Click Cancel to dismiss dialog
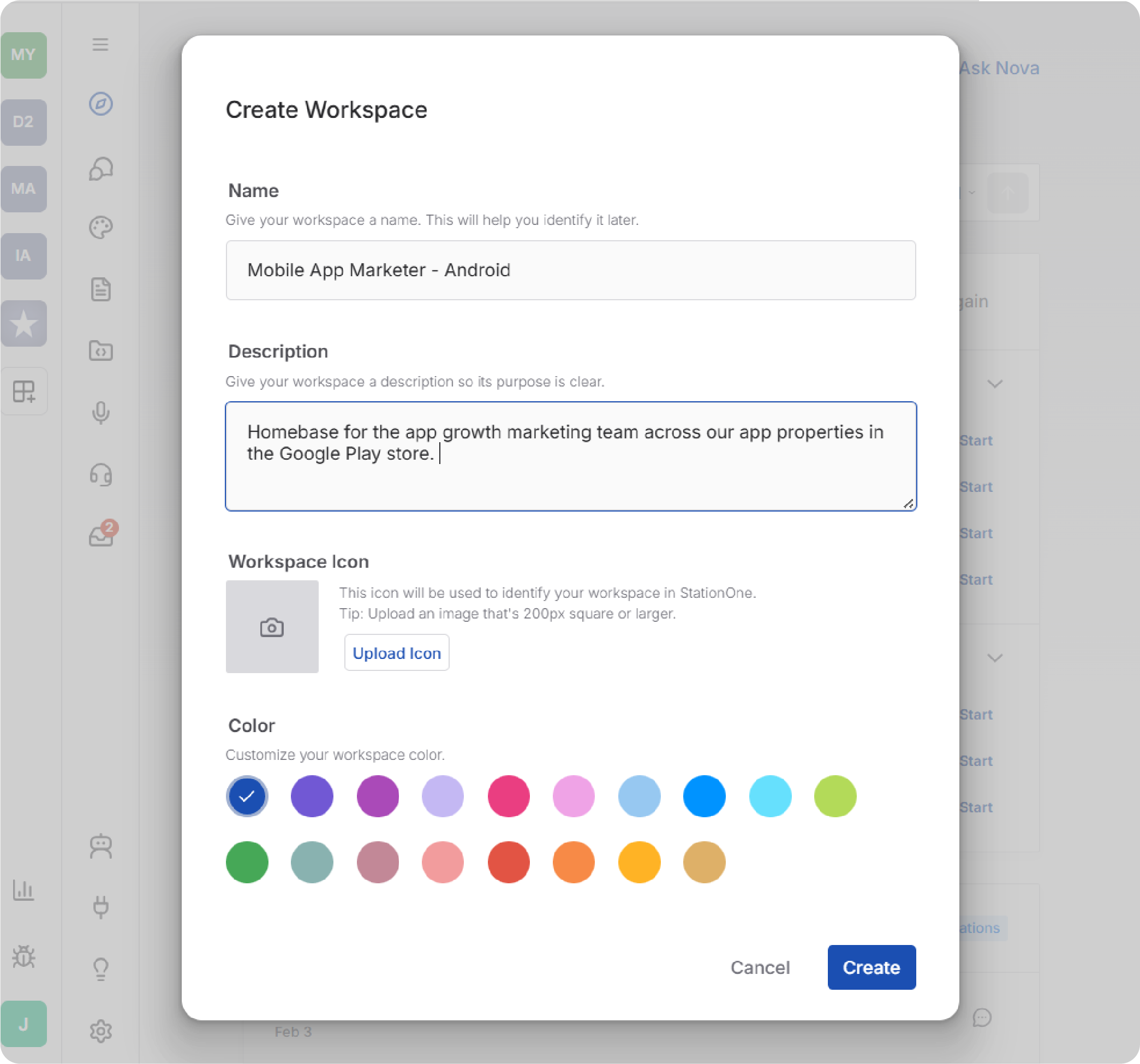 [x=760, y=967]
